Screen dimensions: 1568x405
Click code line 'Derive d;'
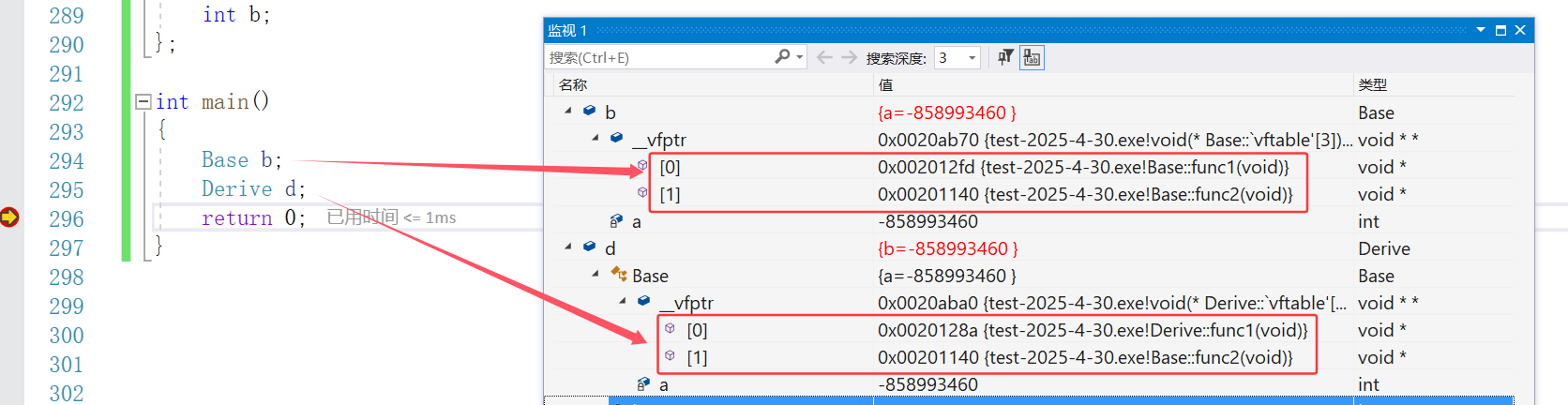254,188
